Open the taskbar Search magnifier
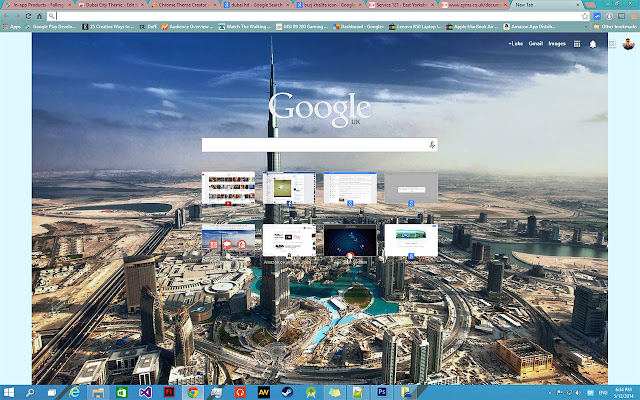The image size is (640, 400). click(30, 393)
